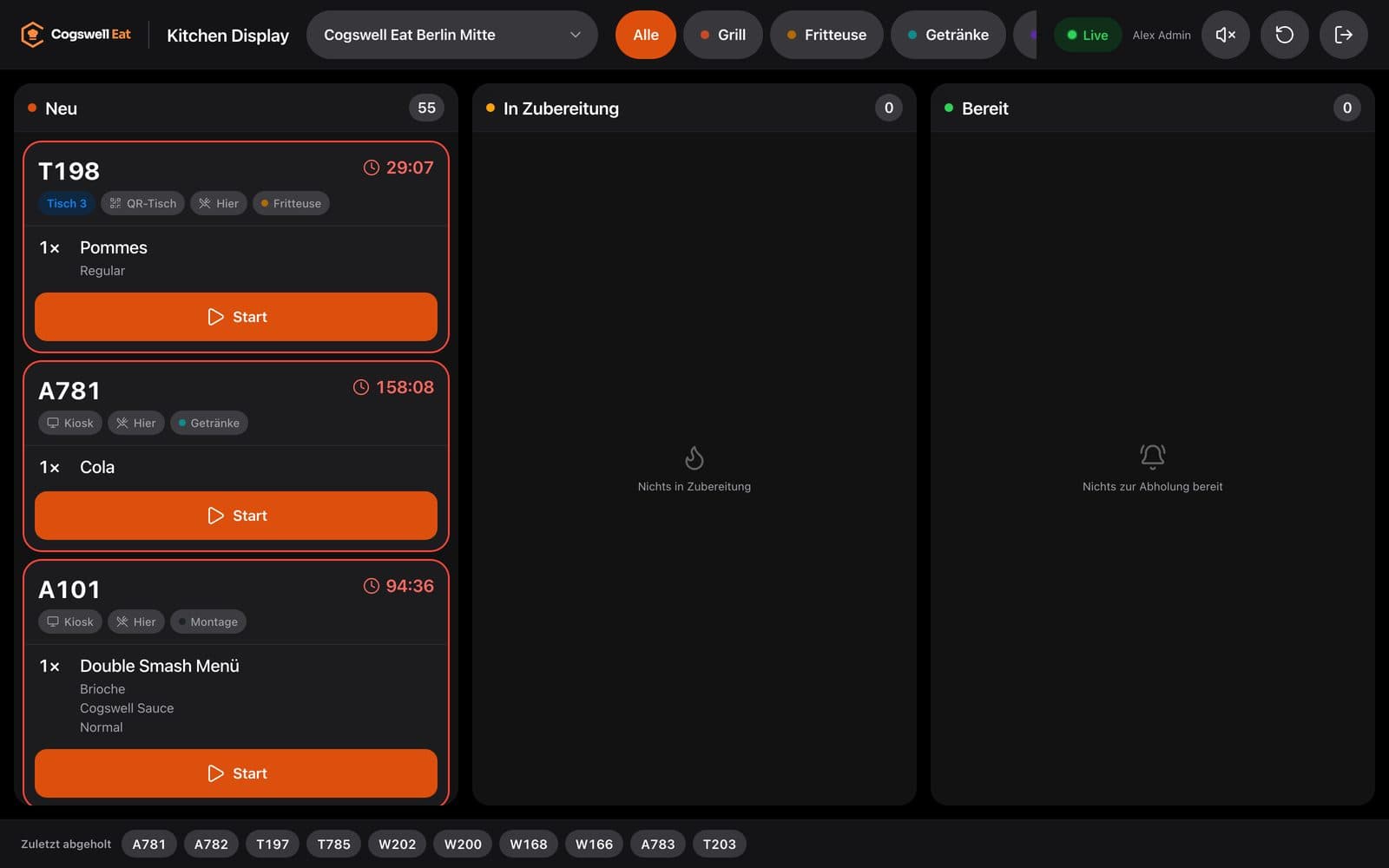
Task: Start order T198
Action: coord(236,317)
